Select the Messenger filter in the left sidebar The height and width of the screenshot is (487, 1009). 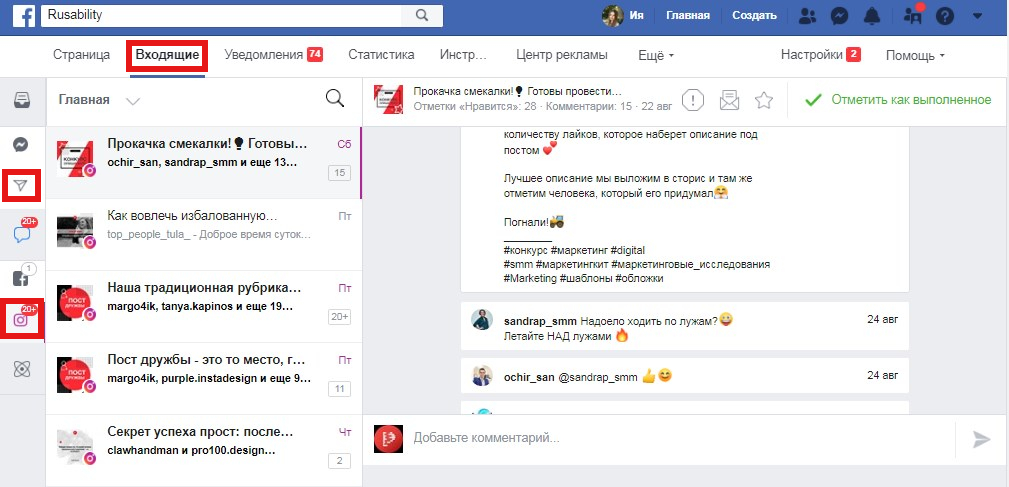21,145
